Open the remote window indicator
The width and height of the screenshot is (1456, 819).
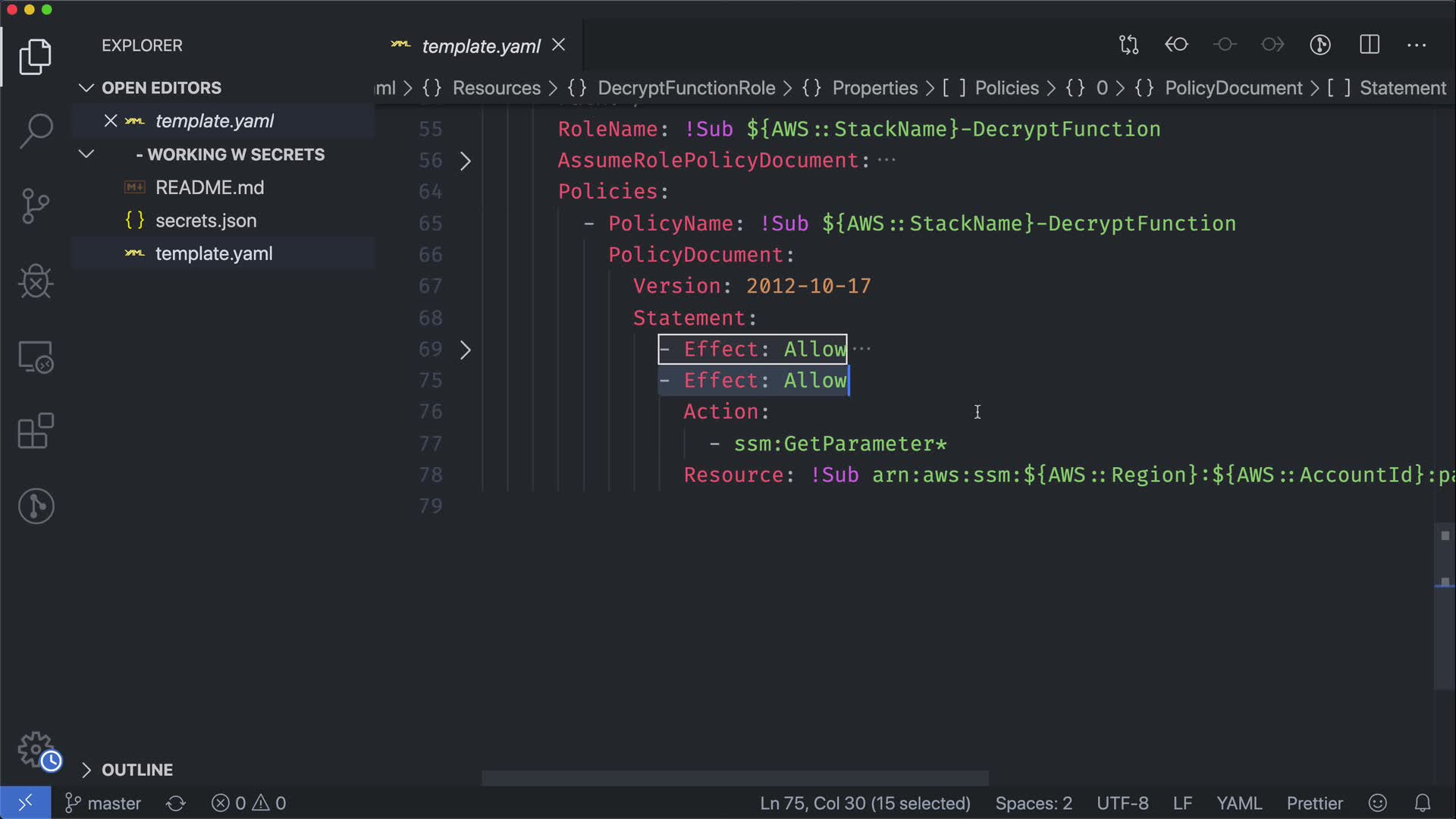tap(25, 802)
